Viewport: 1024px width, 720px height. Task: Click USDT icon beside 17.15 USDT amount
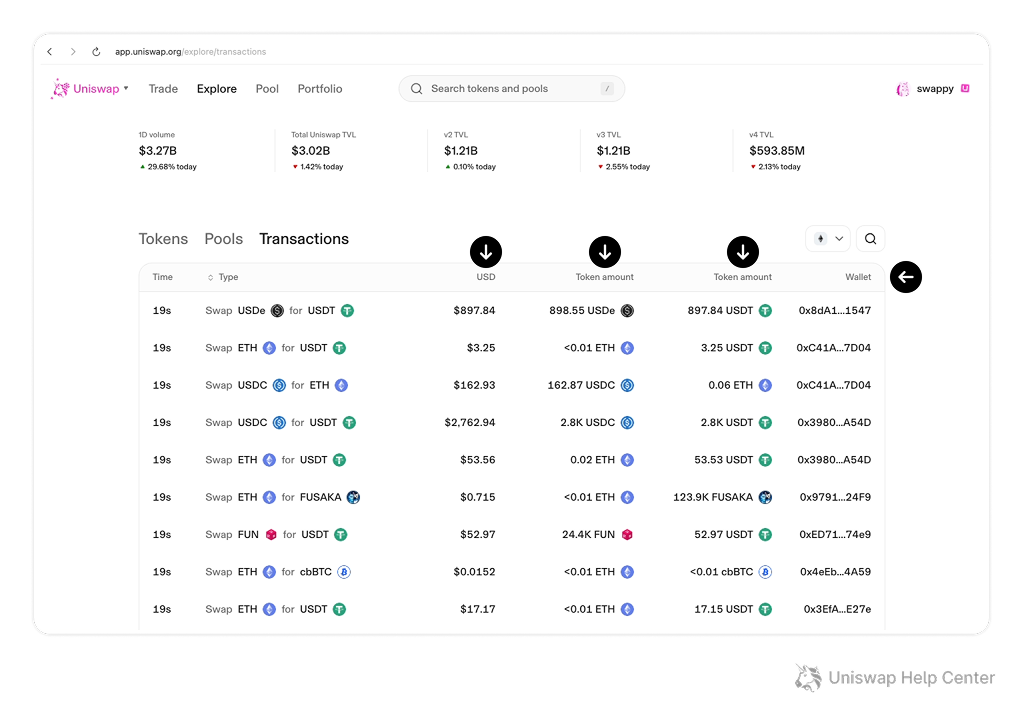[765, 609]
